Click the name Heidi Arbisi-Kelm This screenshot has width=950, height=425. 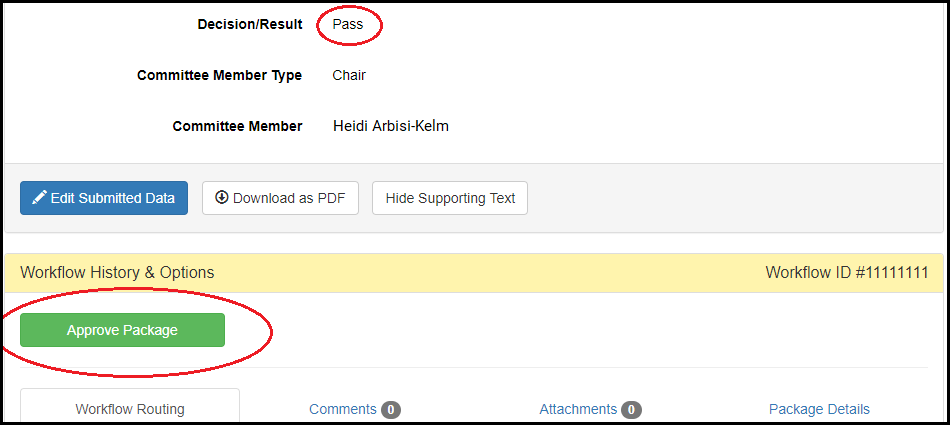[x=391, y=126]
